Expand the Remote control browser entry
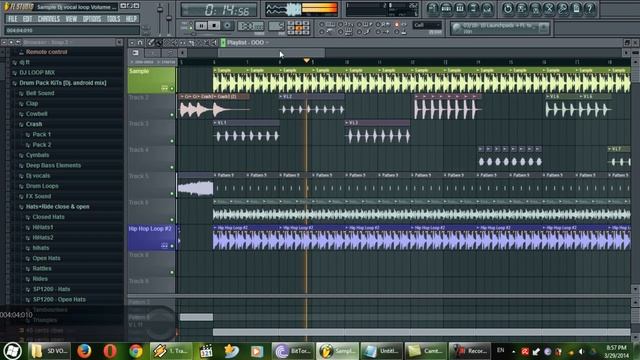The width and height of the screenshot is (640, 360). tap(46, 52)
